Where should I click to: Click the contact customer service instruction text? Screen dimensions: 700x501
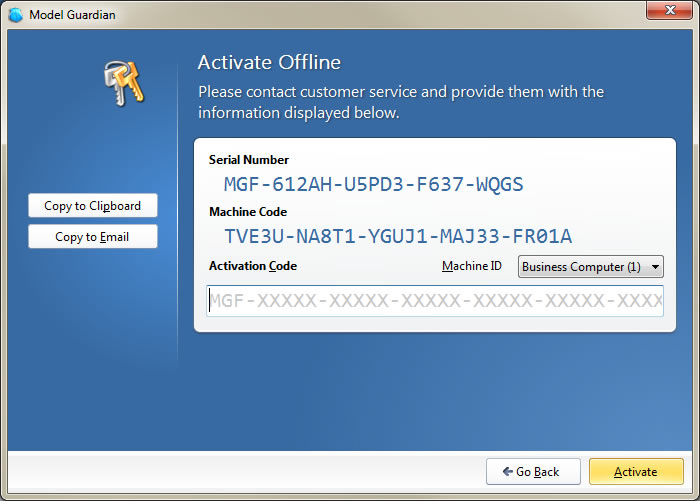[401, 102]
